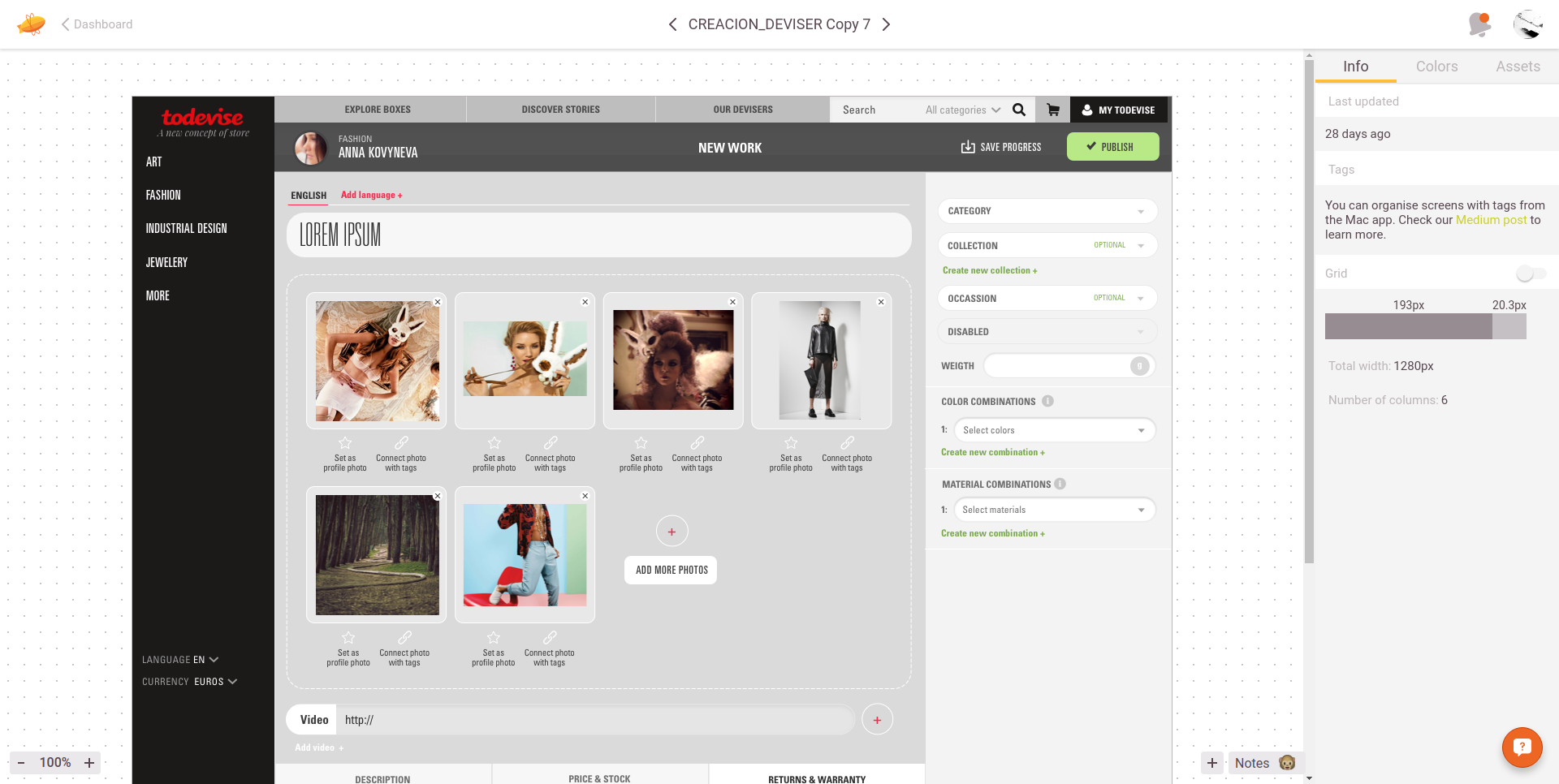This screenshot has width=1559, height=784.
Task: Click the grid gutter width bar
Action: coord(1509,326)
